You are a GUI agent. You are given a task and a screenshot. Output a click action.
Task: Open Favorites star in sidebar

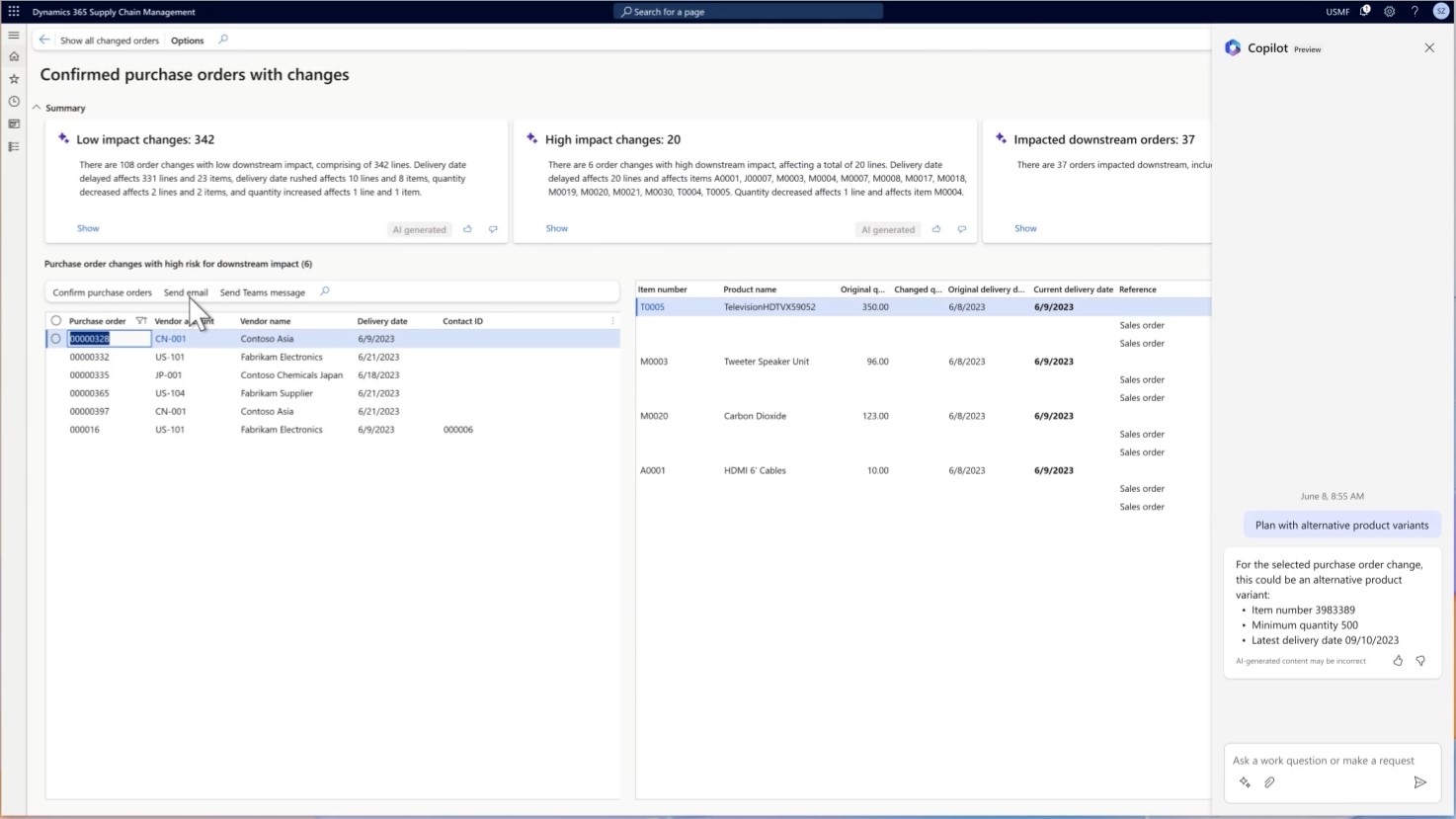[x=14, y=79]
